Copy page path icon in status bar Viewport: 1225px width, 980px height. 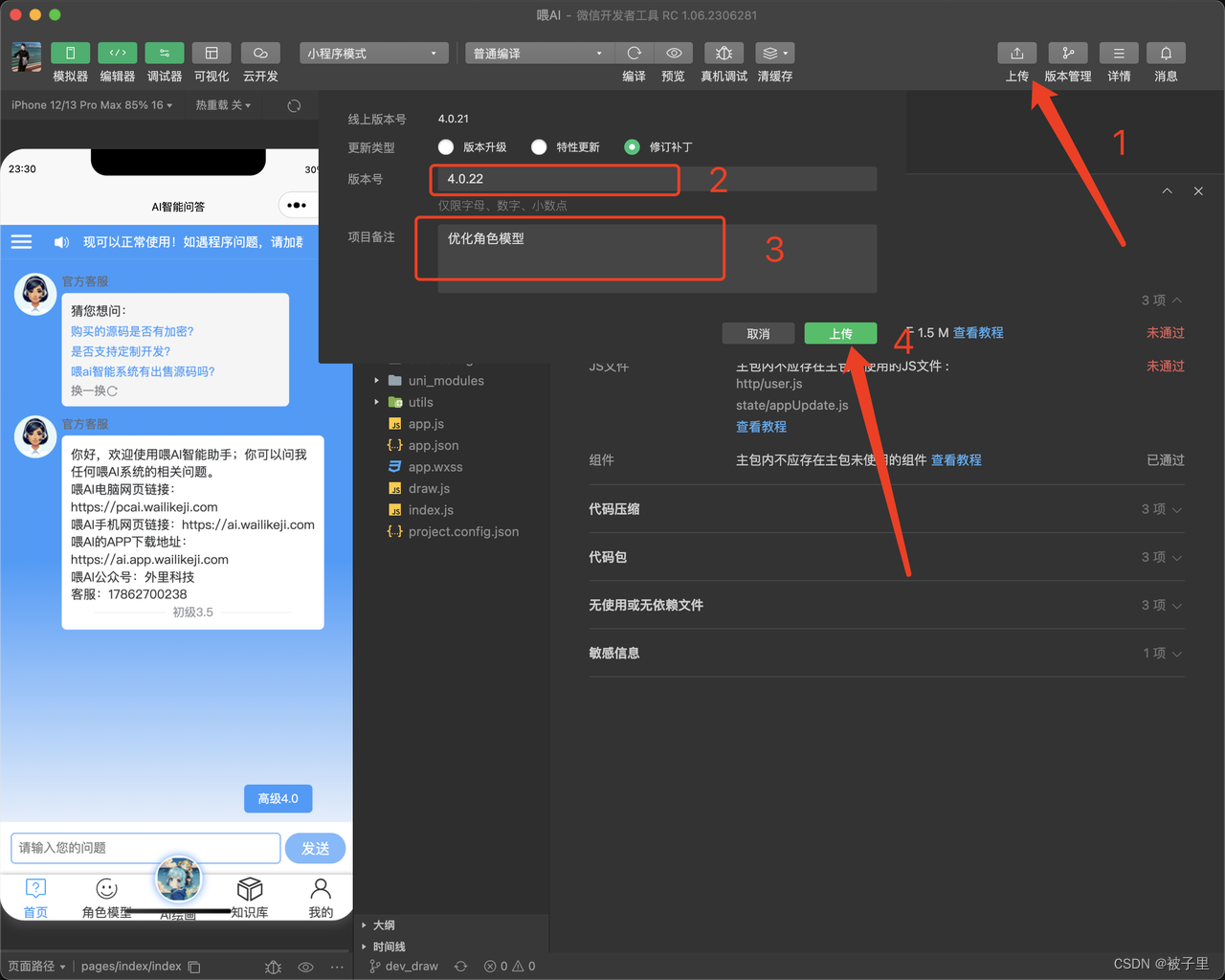tap(194, 967)
